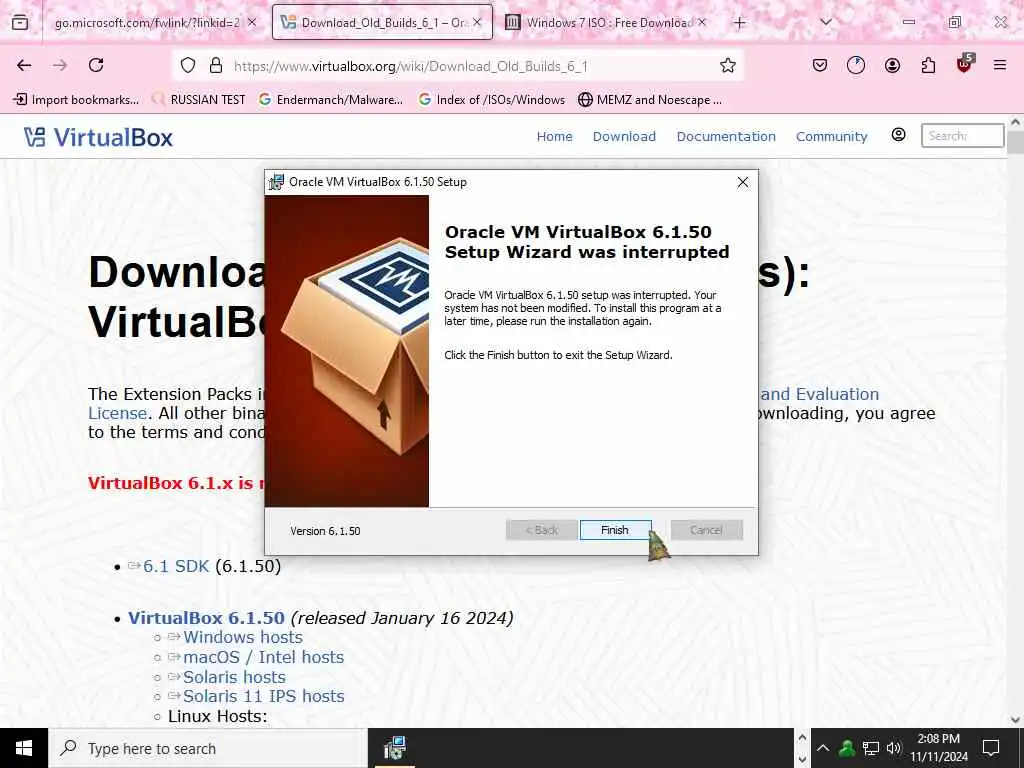
Task: Close the VirtualBox 6.1.50 Setup dialog
Action: (743, 182)
